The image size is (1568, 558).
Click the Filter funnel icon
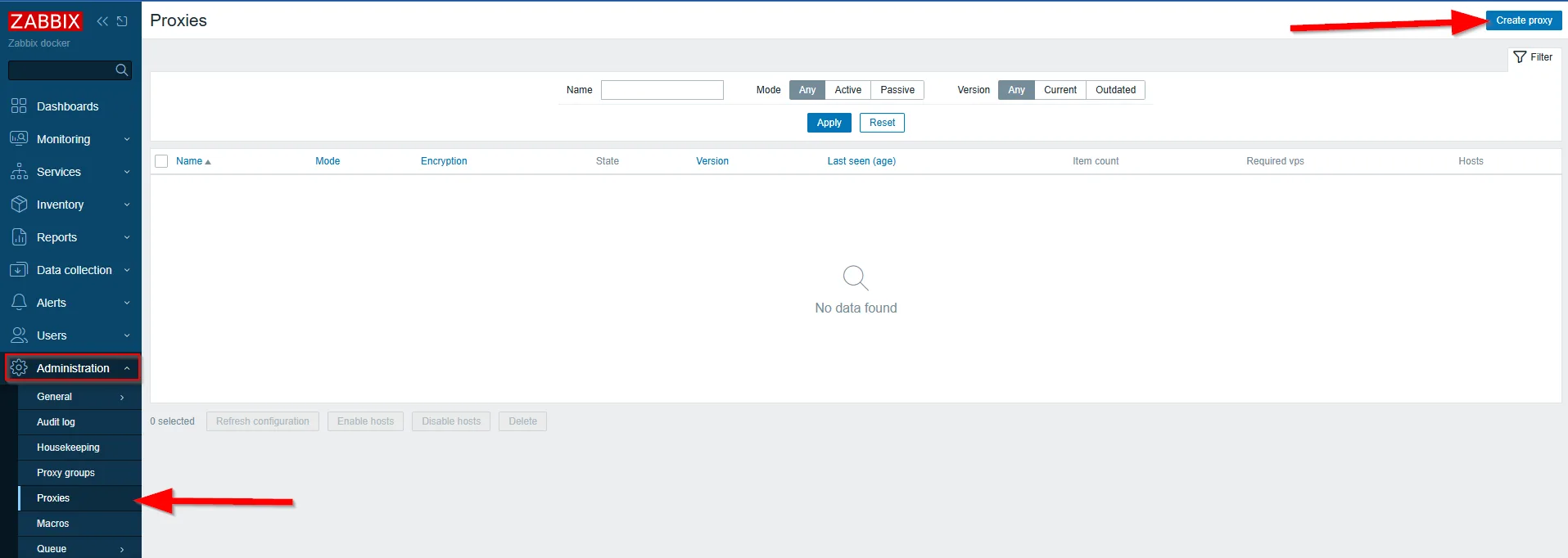1520,57
